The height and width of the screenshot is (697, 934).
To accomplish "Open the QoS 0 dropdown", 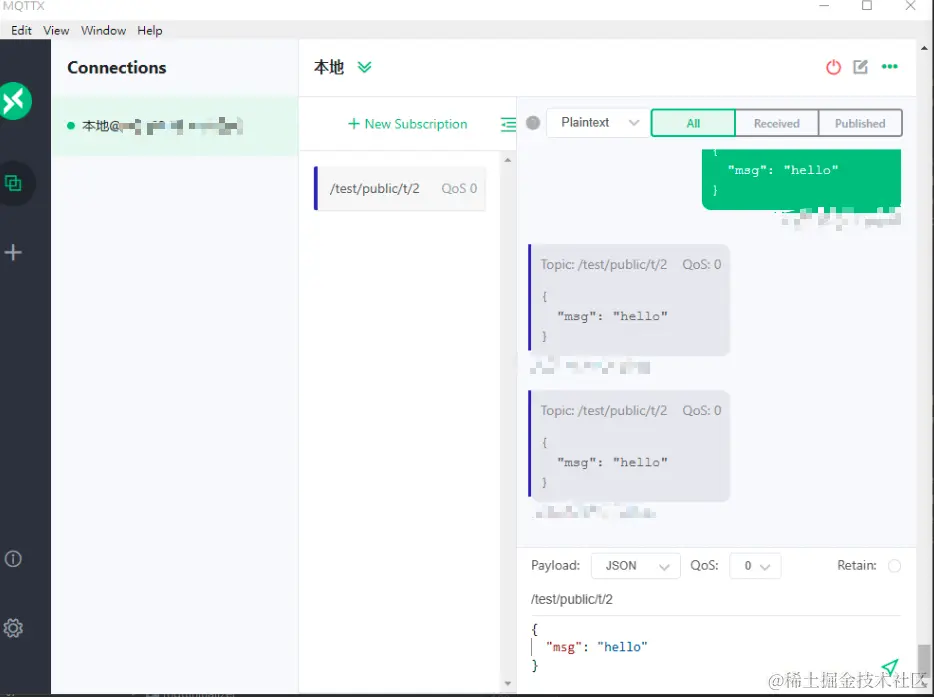I will (x=755, y=566).
